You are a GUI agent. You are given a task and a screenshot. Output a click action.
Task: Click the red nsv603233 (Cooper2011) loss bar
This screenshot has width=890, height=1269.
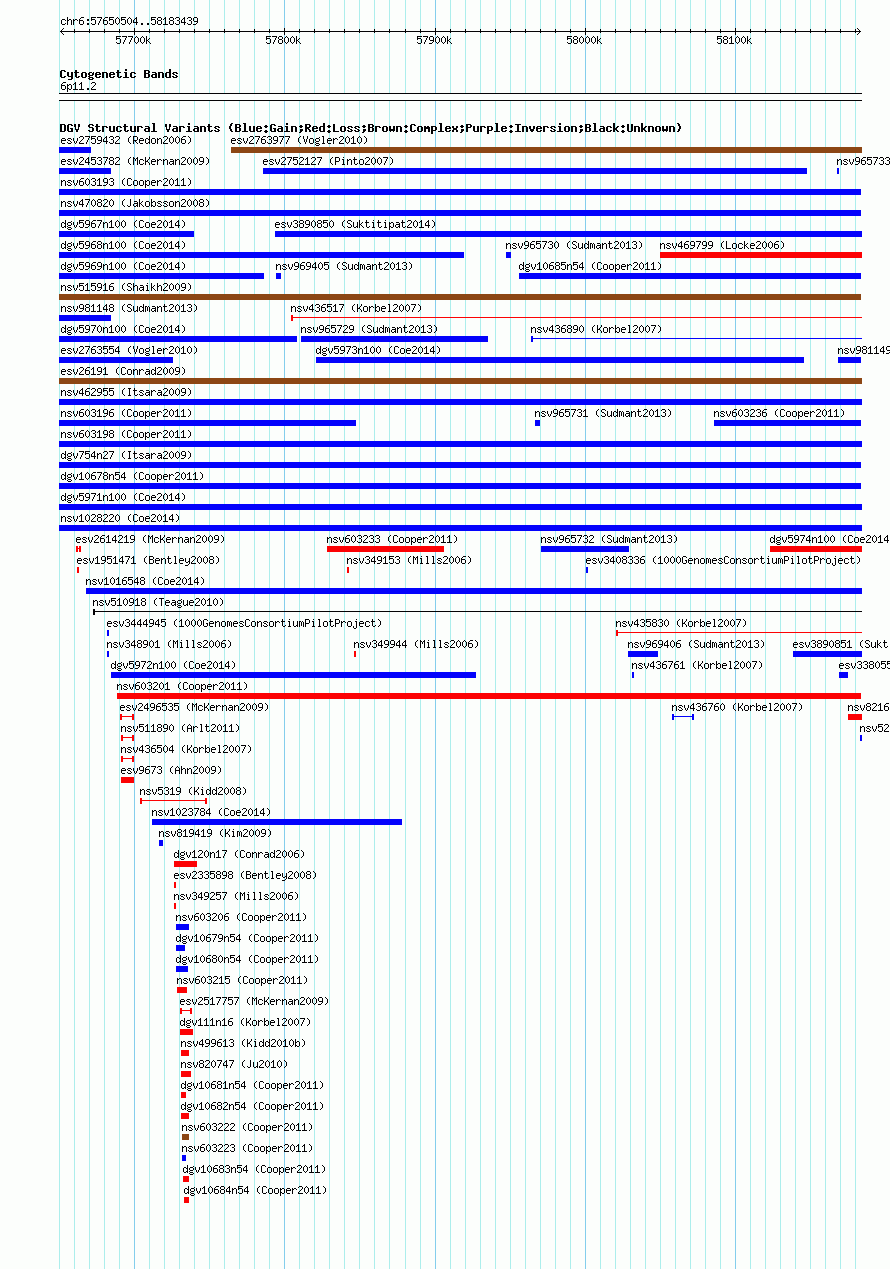coord(385,549)
